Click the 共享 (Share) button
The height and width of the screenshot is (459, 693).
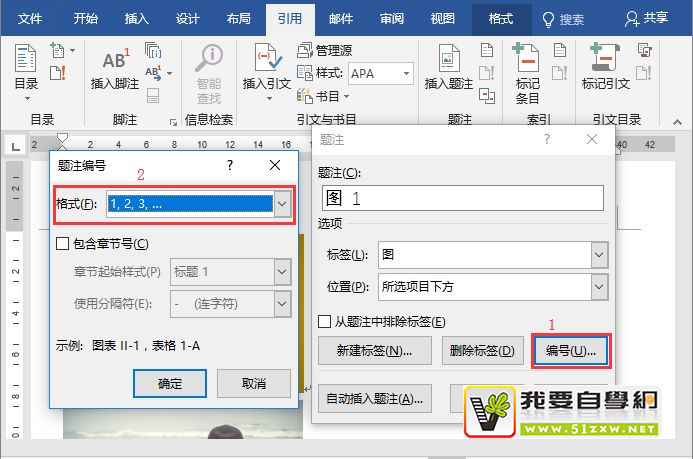pyautogui.click(x=646, y=19)
